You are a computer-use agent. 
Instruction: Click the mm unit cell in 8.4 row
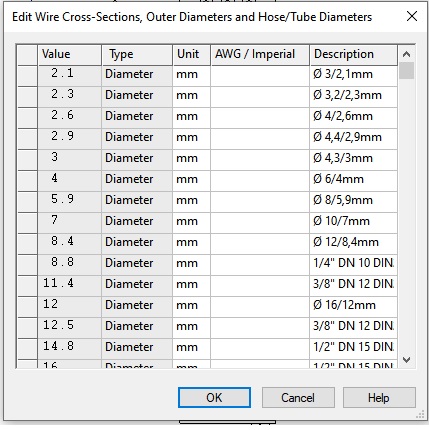[x=192, y=244]
